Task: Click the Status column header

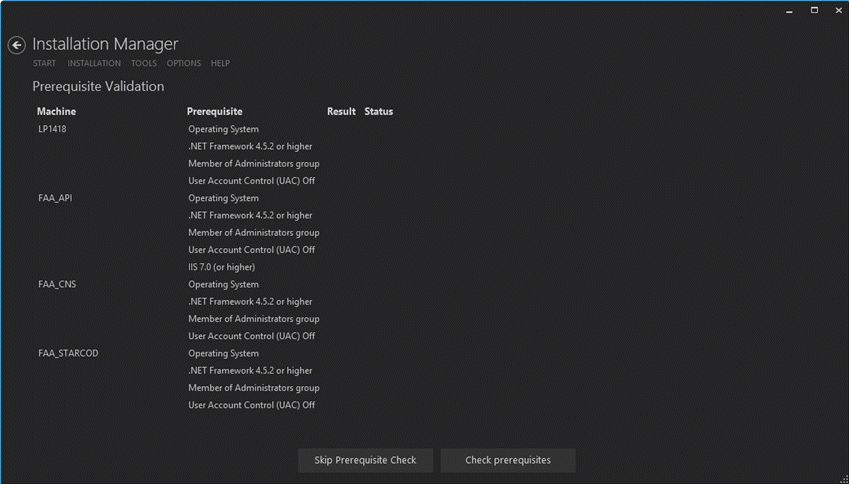Action: (379, 111)
